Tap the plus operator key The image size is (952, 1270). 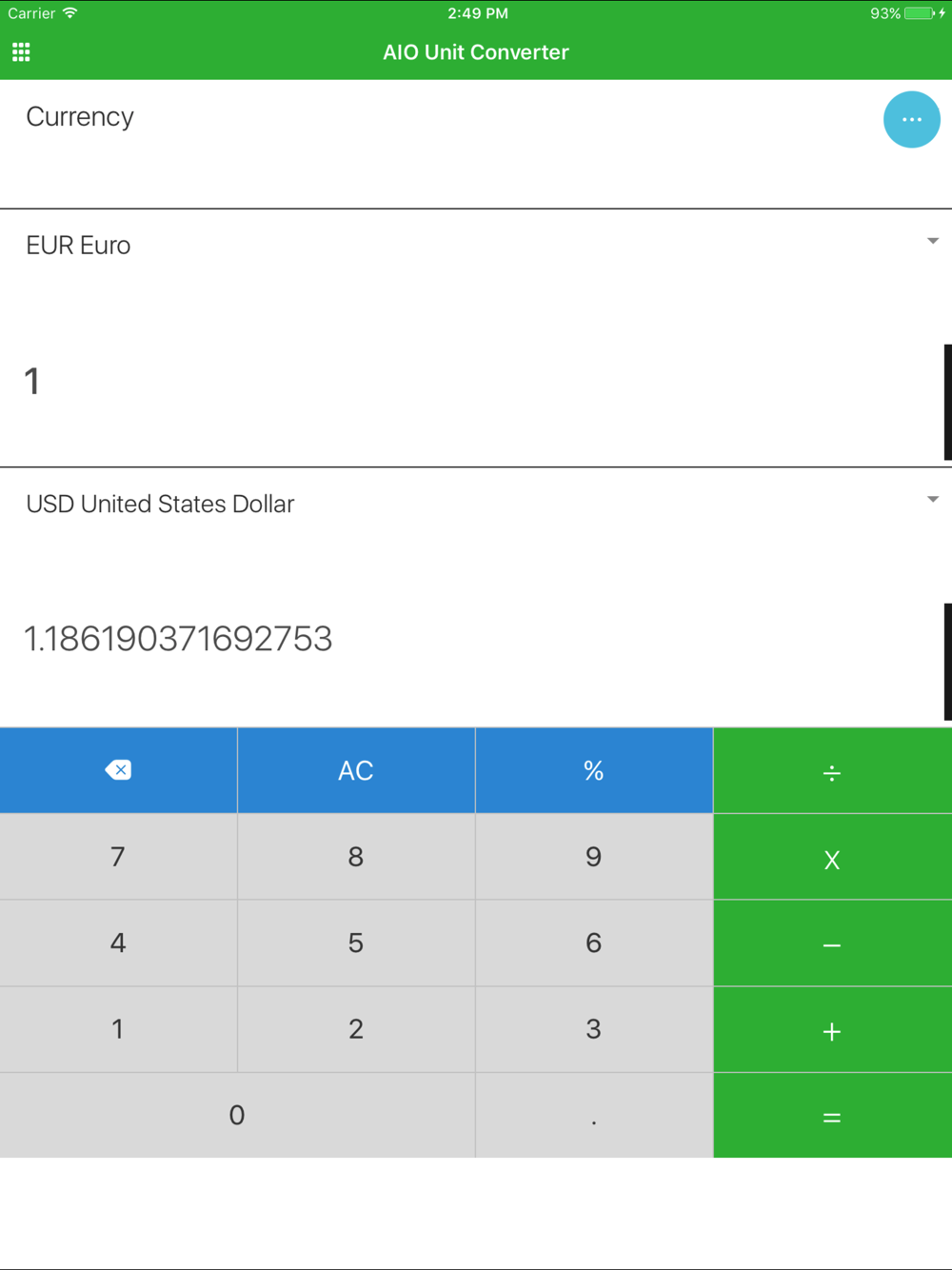(x=832, y=1030)
